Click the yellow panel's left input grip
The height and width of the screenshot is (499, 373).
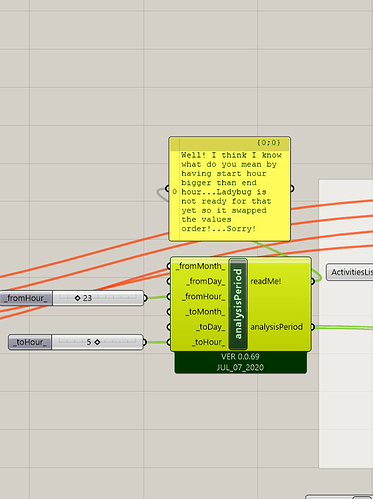pos(167,189)
